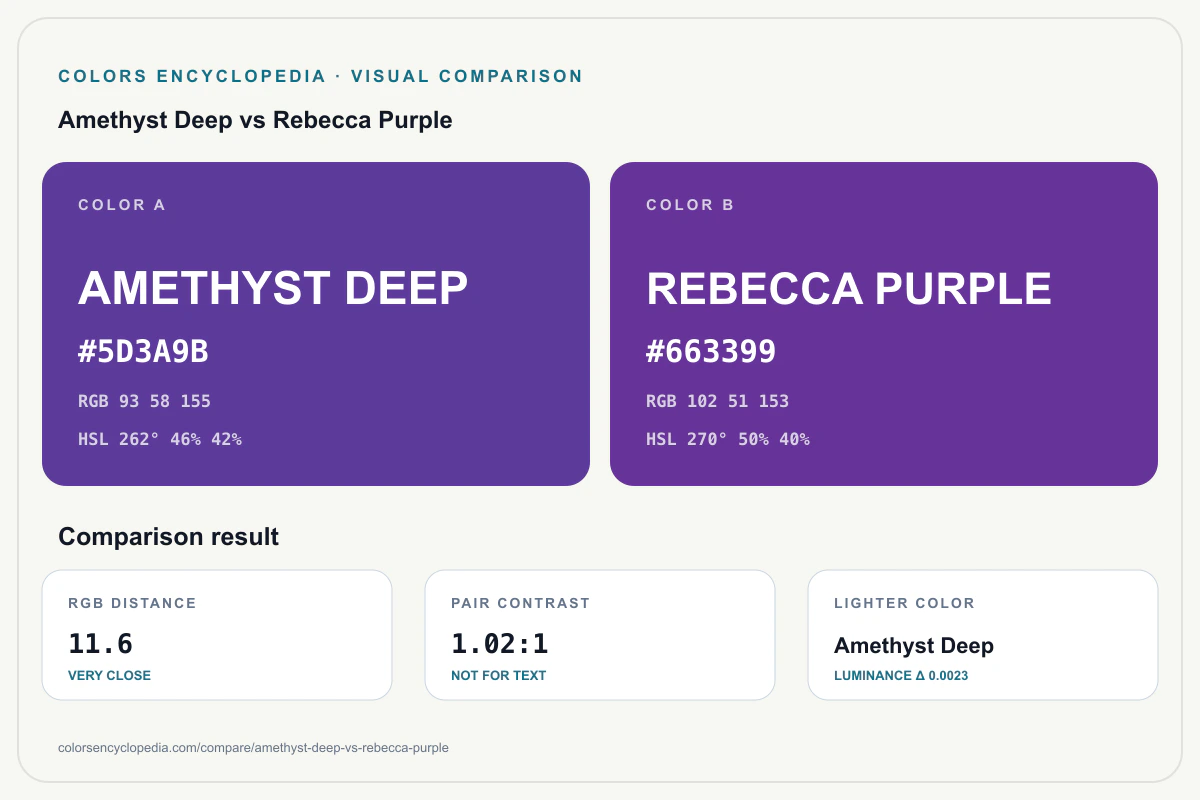
Task: Click the colorsencyclopedia.com compare URL
Action: [254, 747]
